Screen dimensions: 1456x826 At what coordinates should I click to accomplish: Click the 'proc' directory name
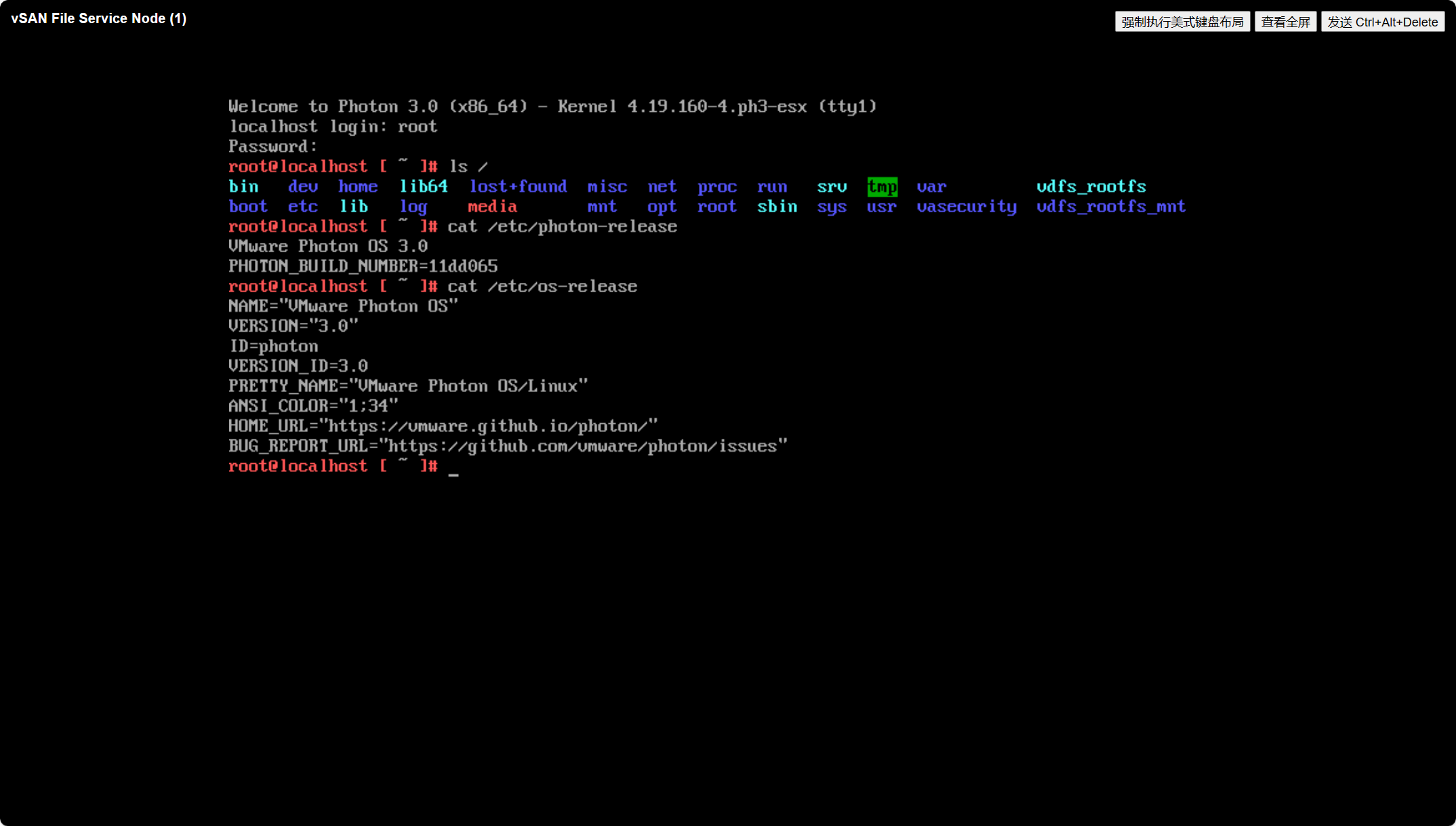pyautogui.click(x=717, y=186)
